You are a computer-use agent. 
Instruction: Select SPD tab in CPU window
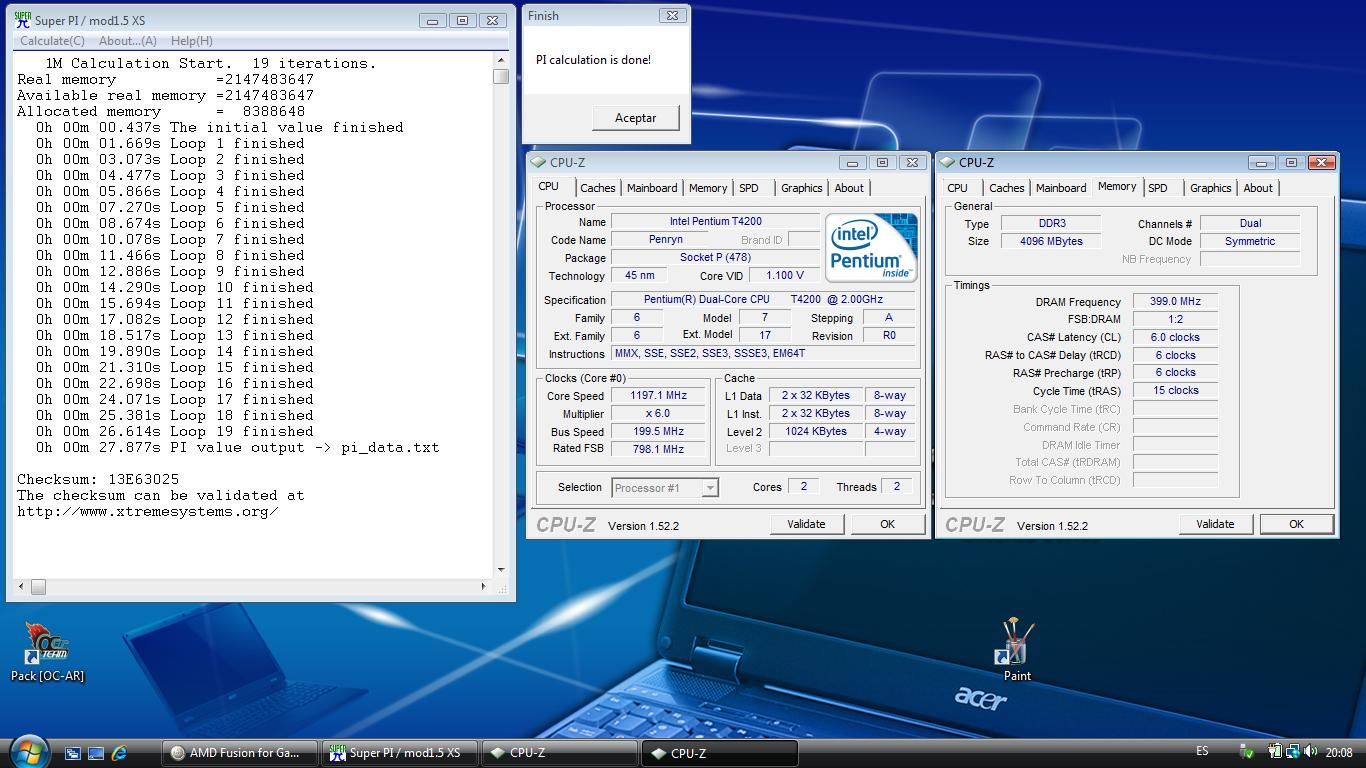(x=749, y=188)
